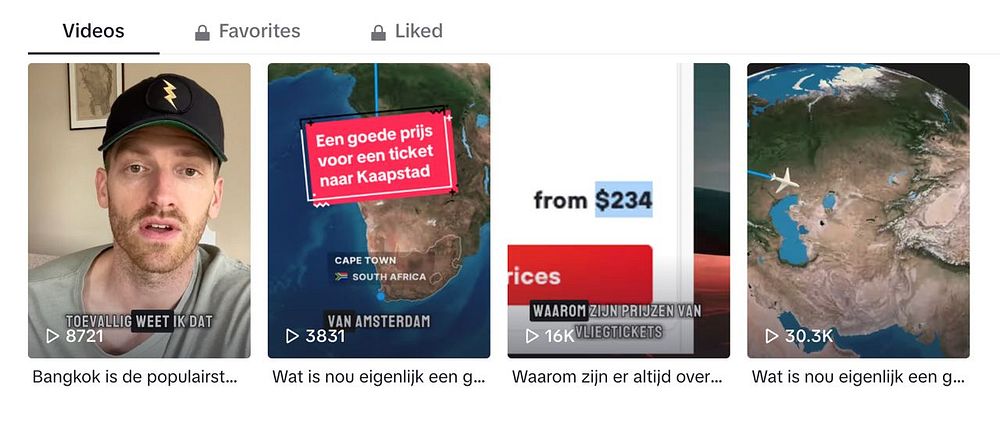Open the globe with airplane video
This screenshot has height=445, width=1000.
click(858, 210)
